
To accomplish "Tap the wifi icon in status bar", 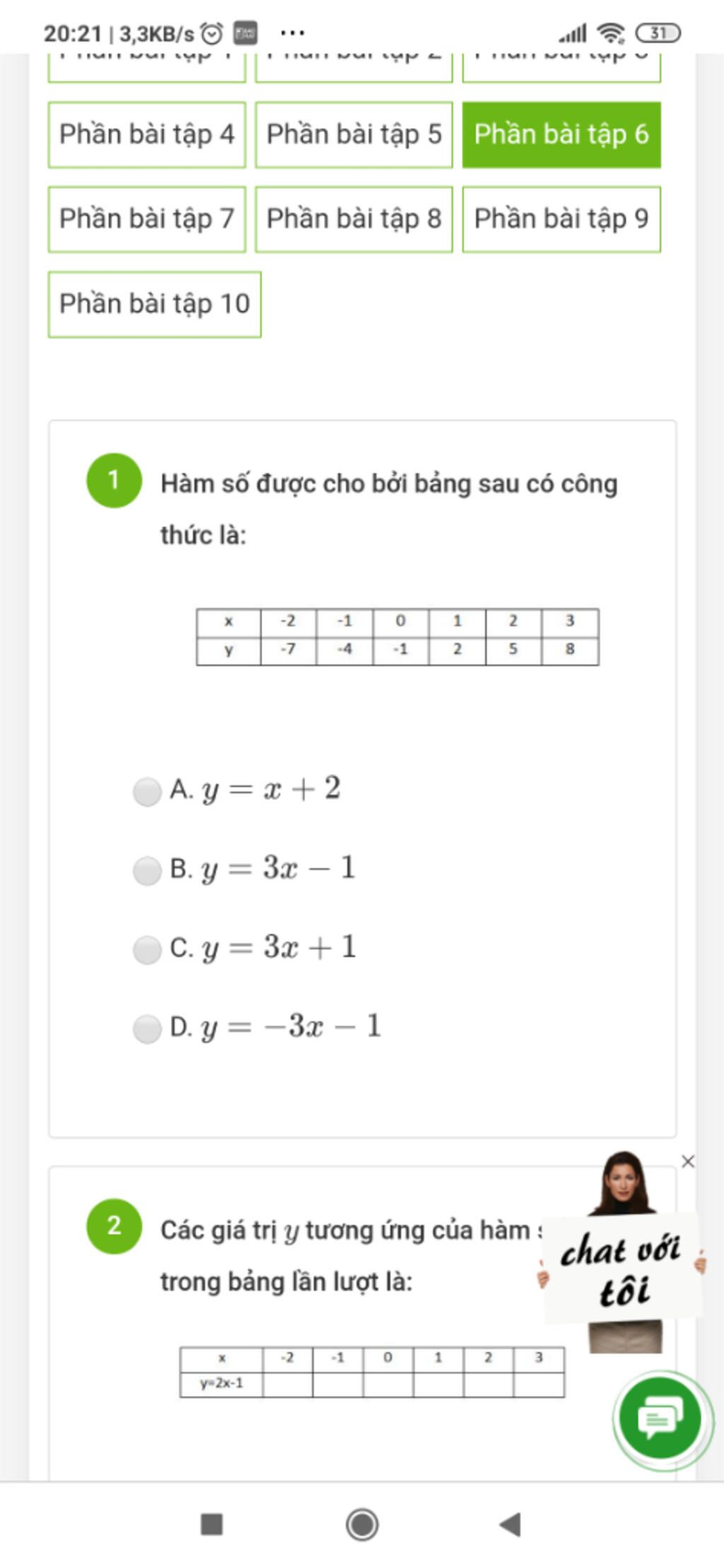I will tap(610, 33).
